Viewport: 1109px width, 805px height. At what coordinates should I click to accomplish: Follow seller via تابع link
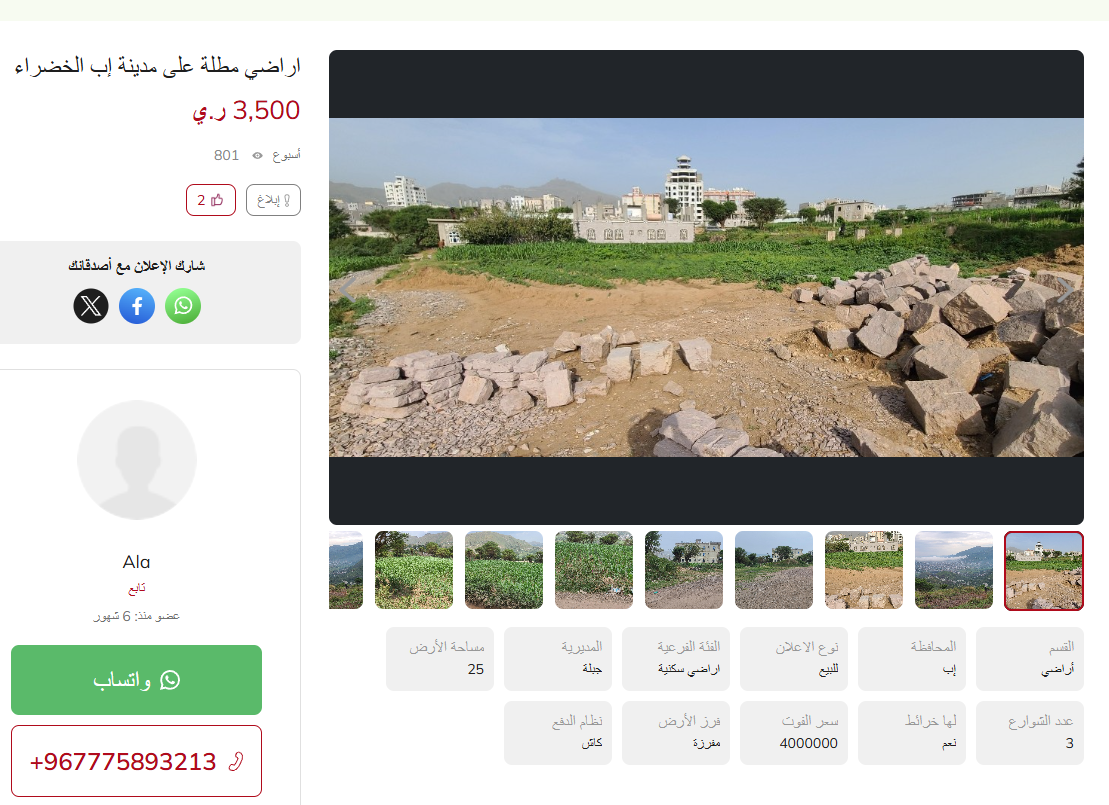click(137, 588)
